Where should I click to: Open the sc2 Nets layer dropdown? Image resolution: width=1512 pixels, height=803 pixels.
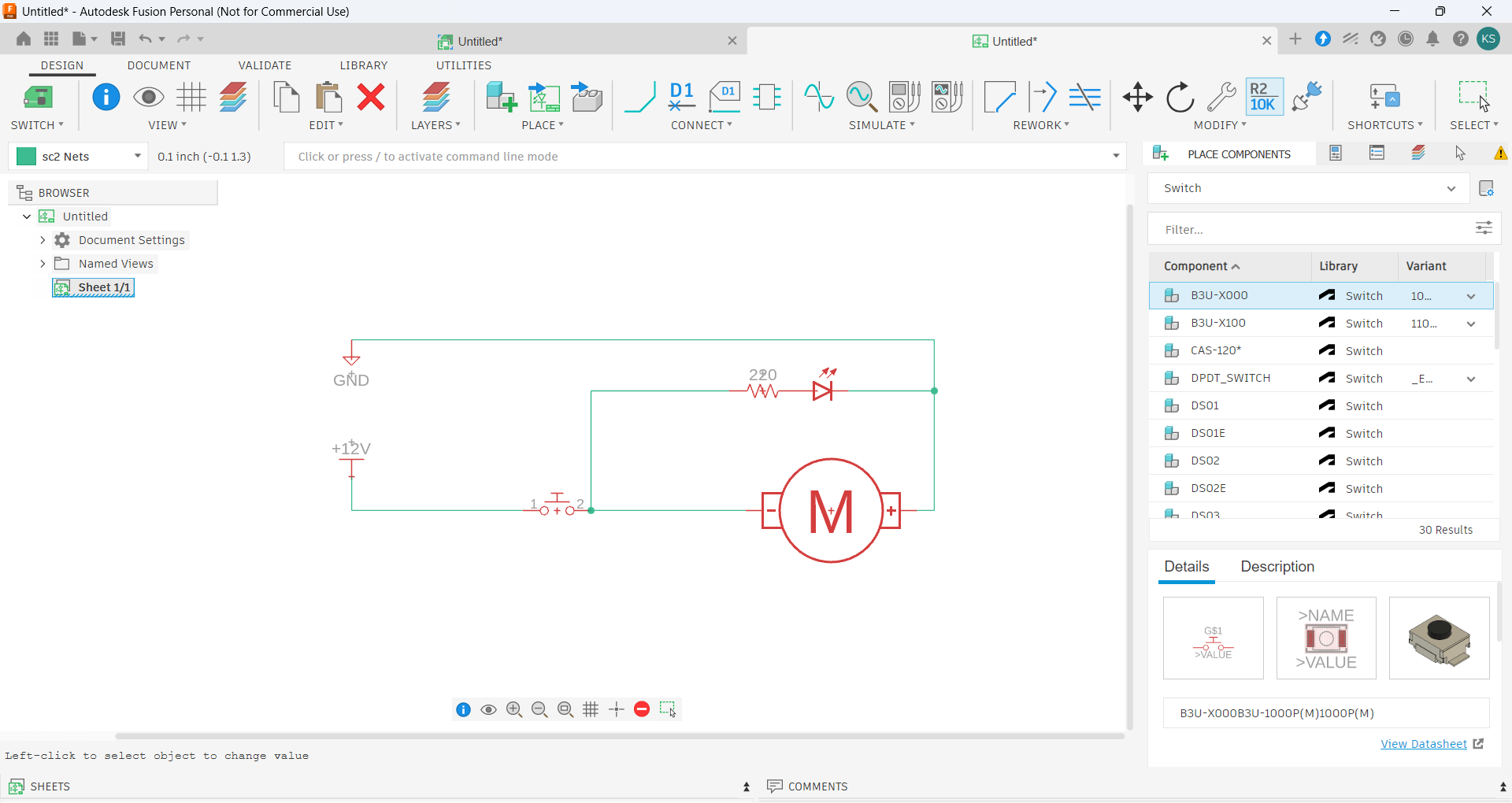(138, 156)
